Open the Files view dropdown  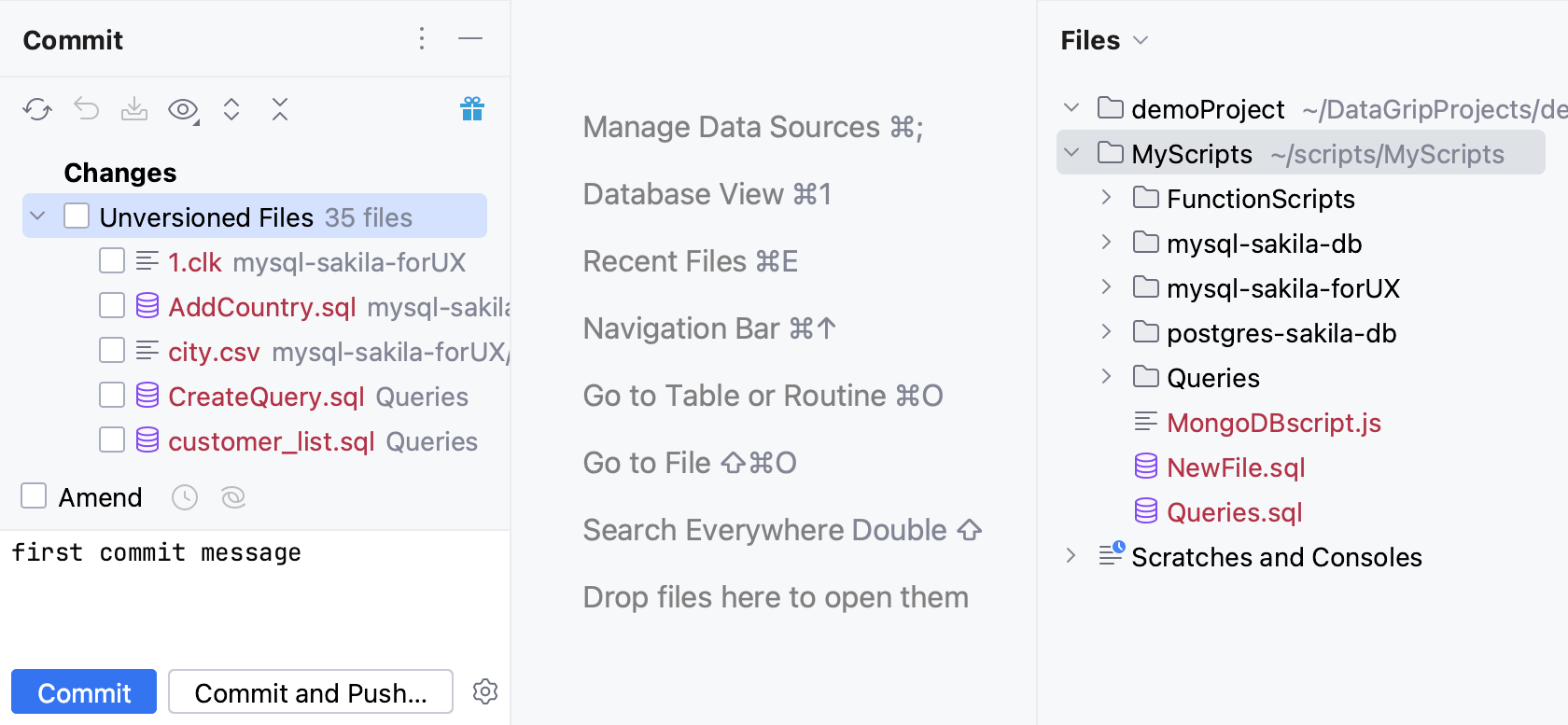1141,40
